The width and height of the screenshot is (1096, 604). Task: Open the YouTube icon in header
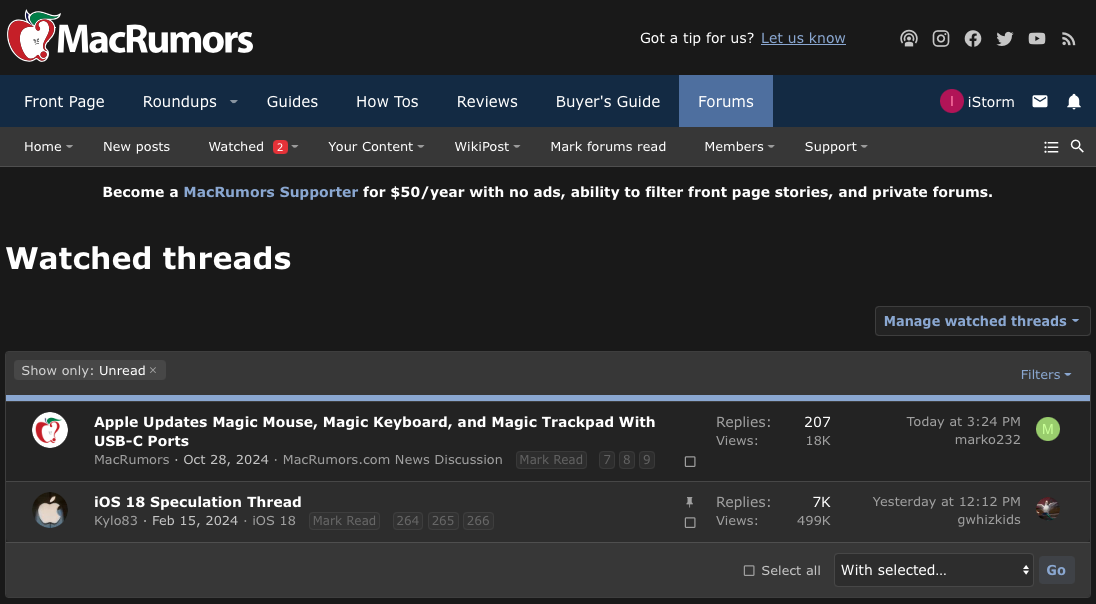click(1037, 38)
